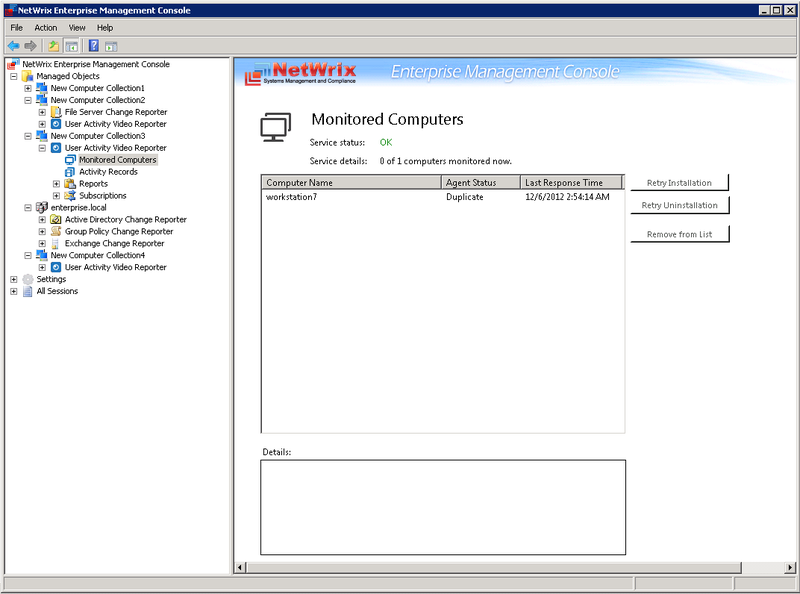The image size is (800, 594).
Task: Click the NetWrix console root node icon
Action: pyautogui.click(x=13, y=64)
